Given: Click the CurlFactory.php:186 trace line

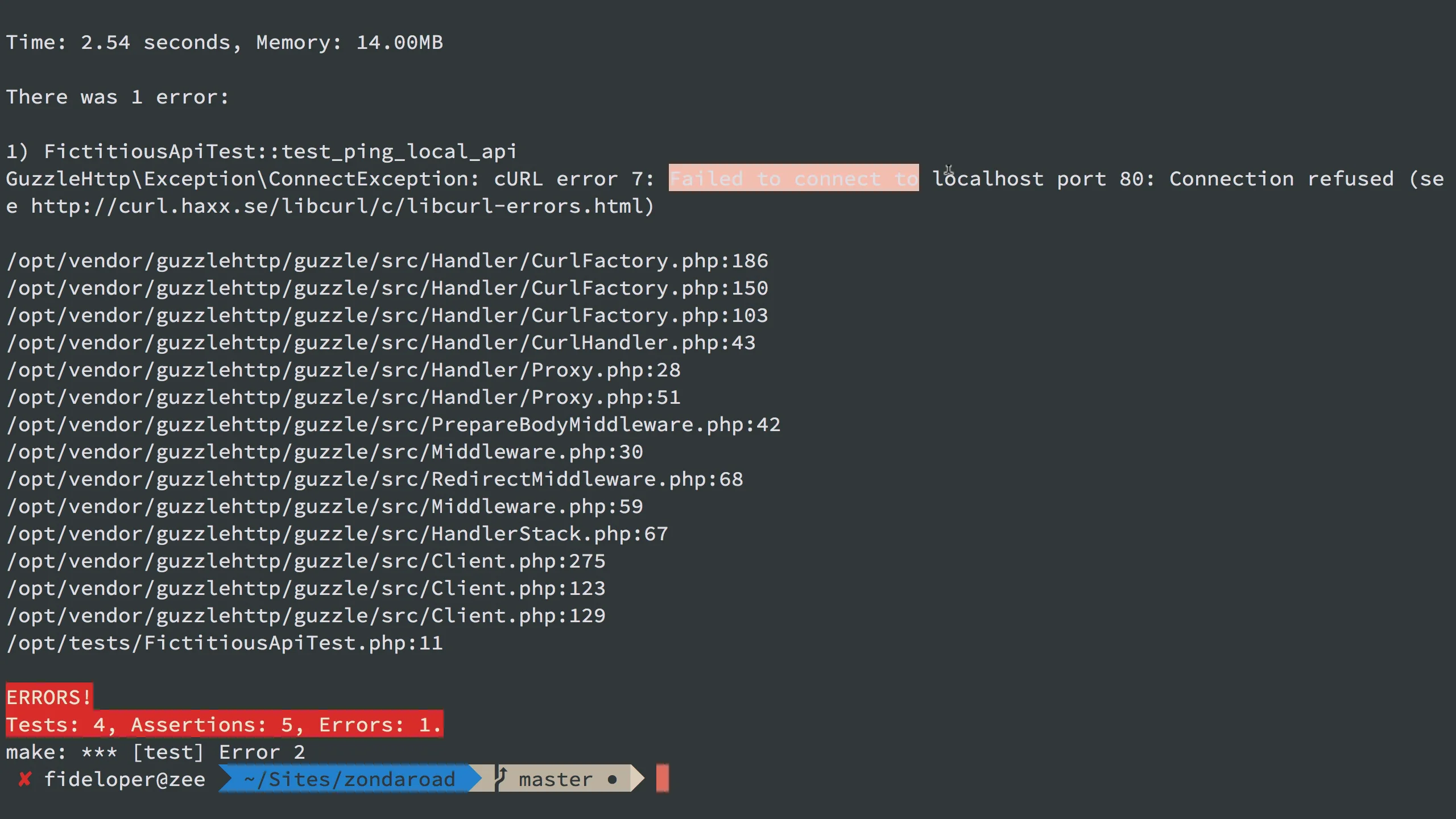Looking at the screenshot, I should tap(387, 261).
